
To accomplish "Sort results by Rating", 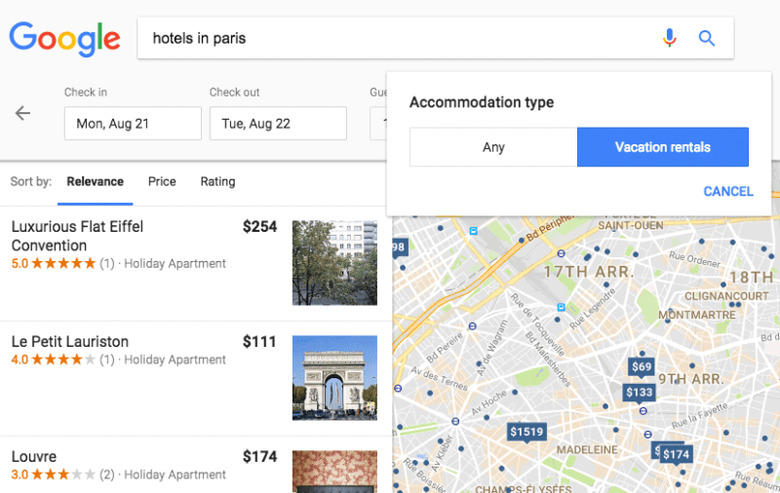I will tap(217, 182).
